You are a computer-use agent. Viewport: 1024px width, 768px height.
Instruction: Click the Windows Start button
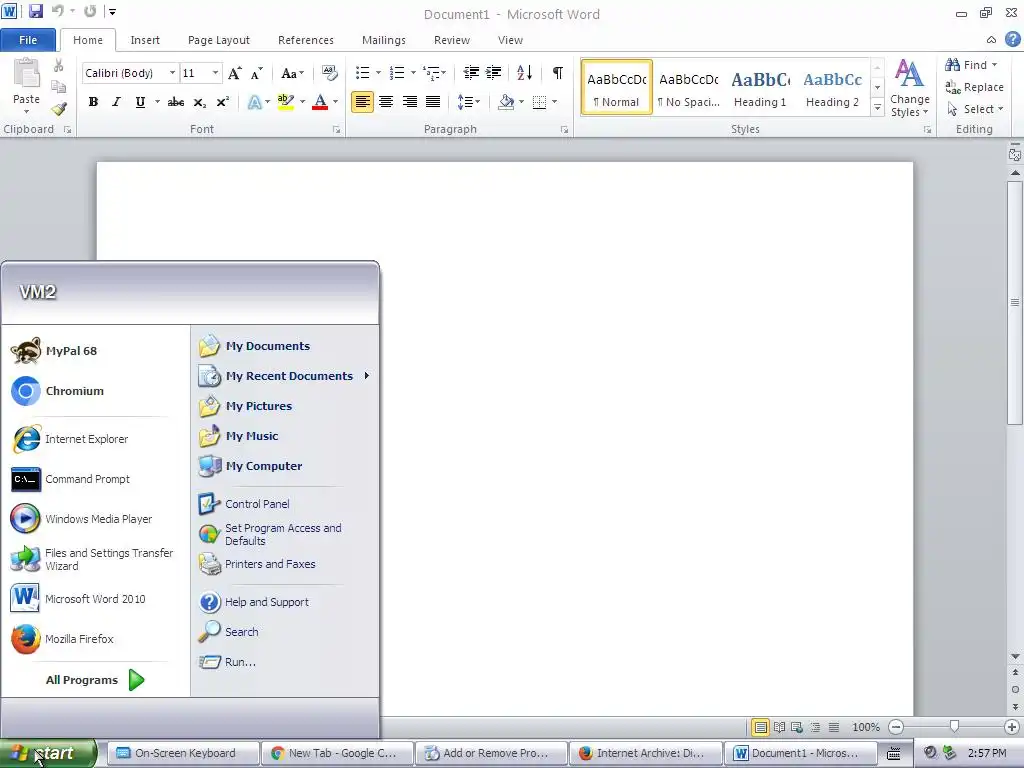pos(48,753)
